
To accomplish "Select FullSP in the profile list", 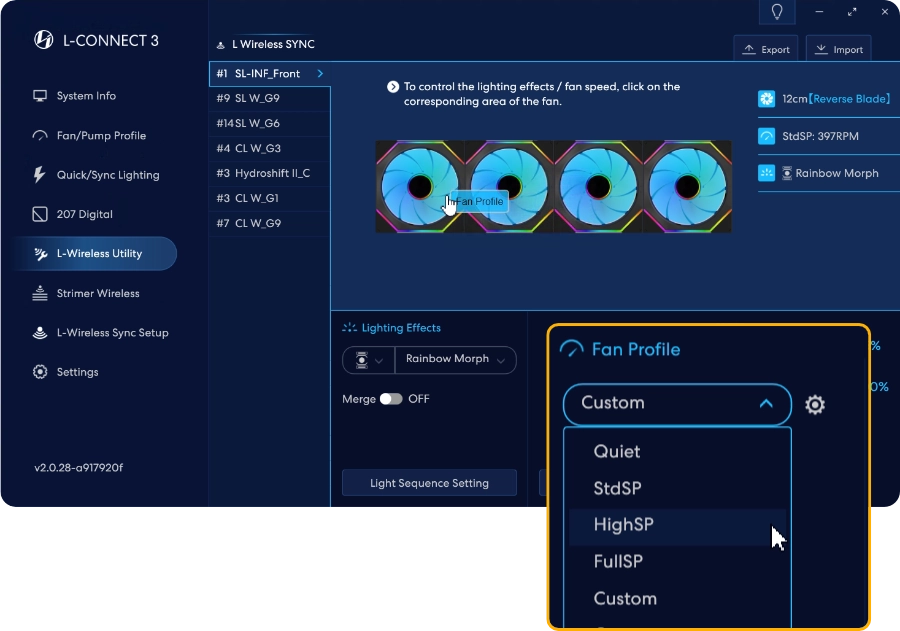I will pos(618,562).
